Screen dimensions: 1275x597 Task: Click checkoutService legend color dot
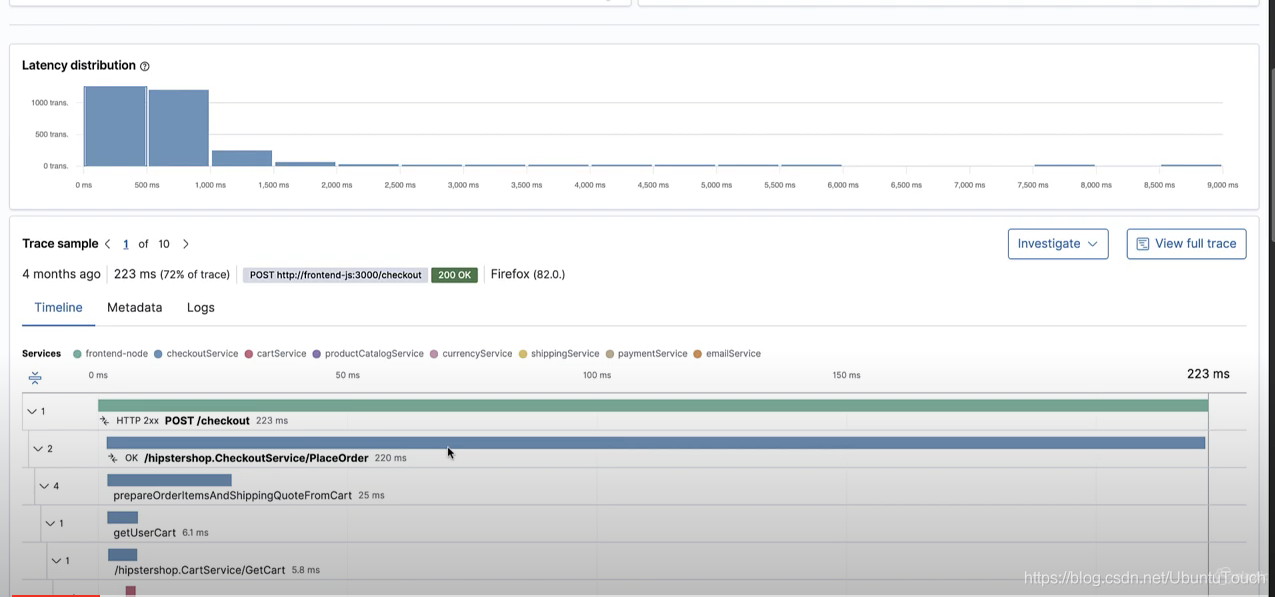(158, 354)
